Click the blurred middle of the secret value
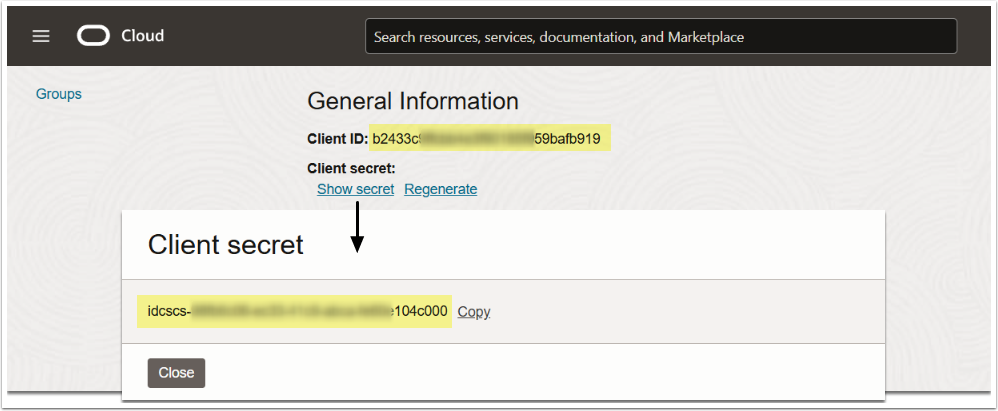998x411 pixels. (290, 312)
